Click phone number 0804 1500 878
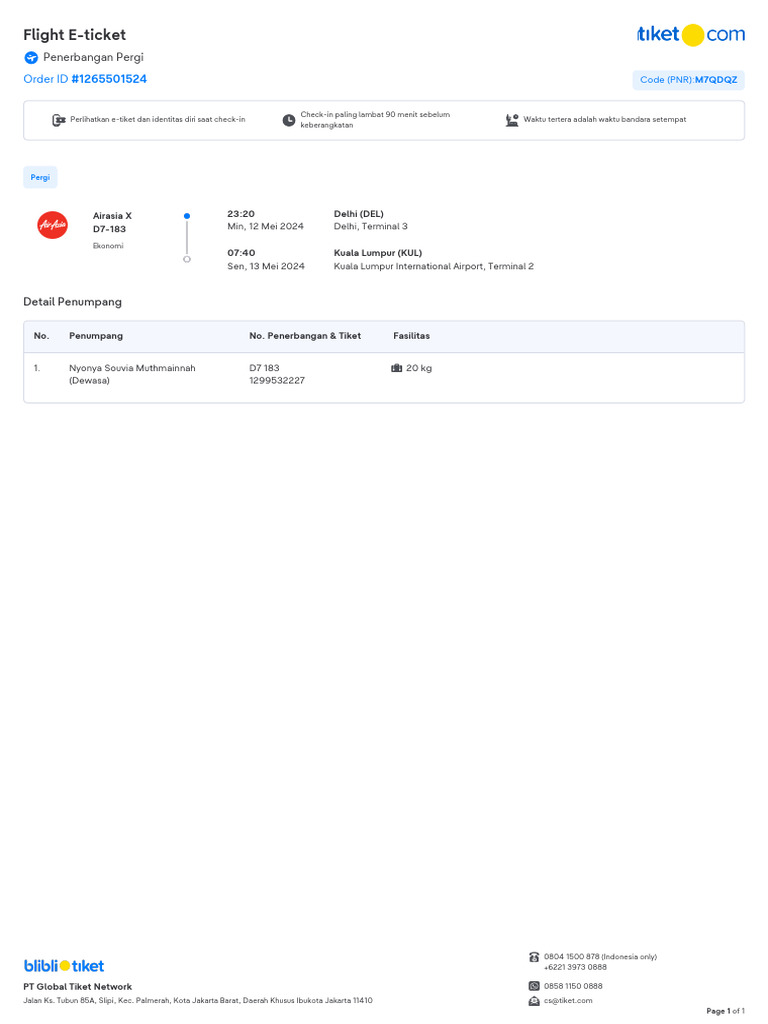Screen dimensions: 768x1024 click(571, 957)
